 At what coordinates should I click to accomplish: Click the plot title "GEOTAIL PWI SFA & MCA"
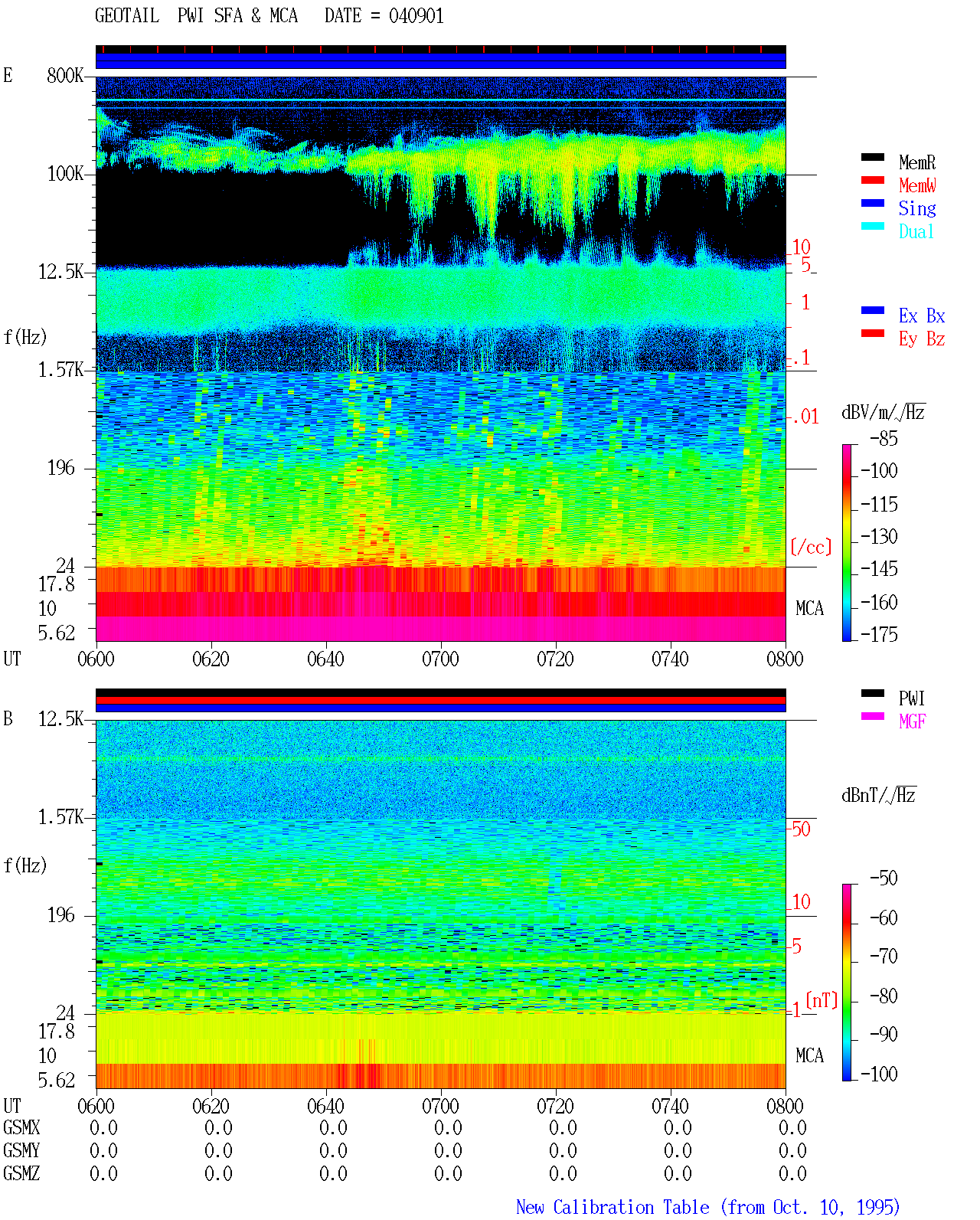[197, 16]
